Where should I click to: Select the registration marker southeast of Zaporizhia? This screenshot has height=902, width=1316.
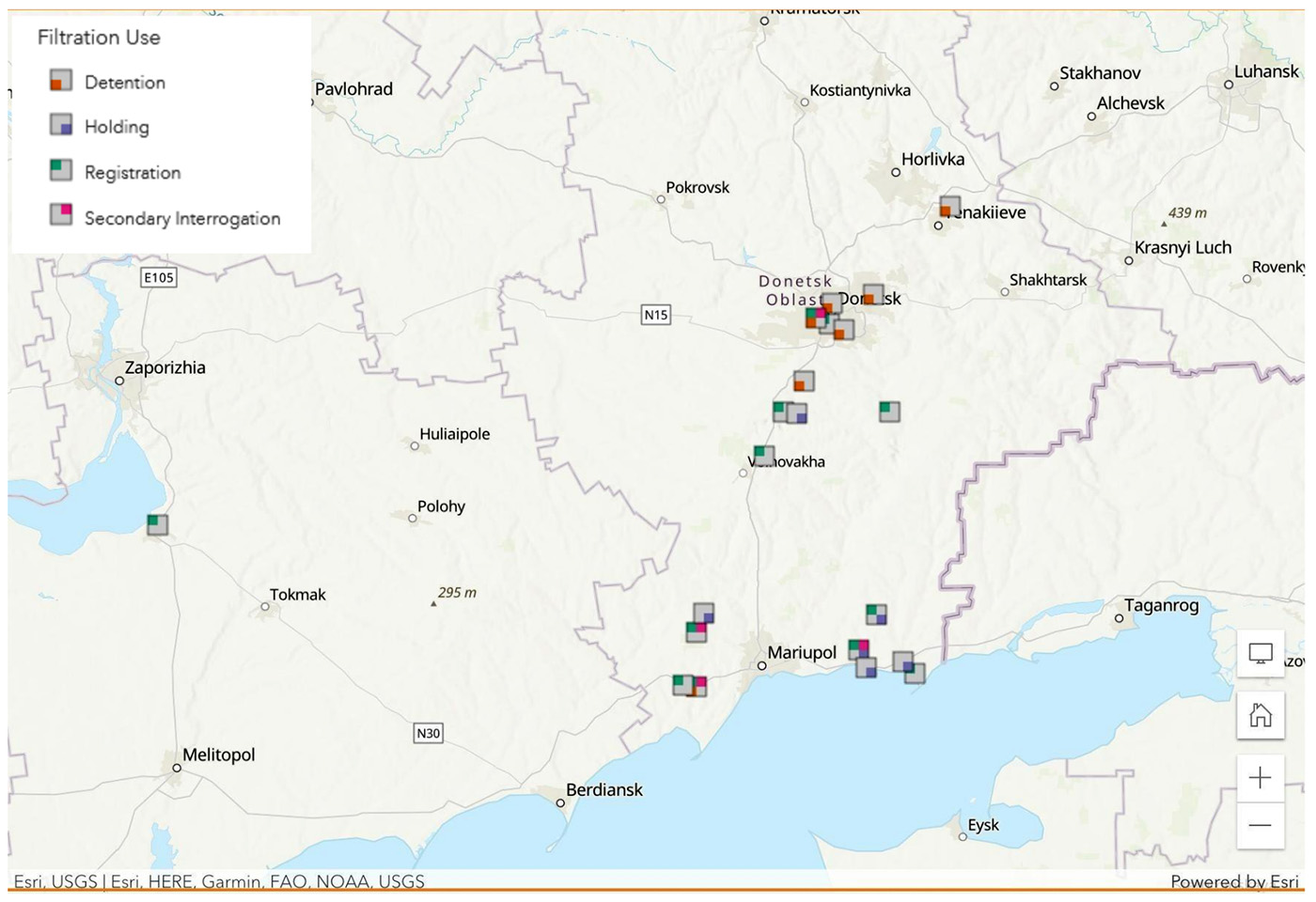(157, 524)
